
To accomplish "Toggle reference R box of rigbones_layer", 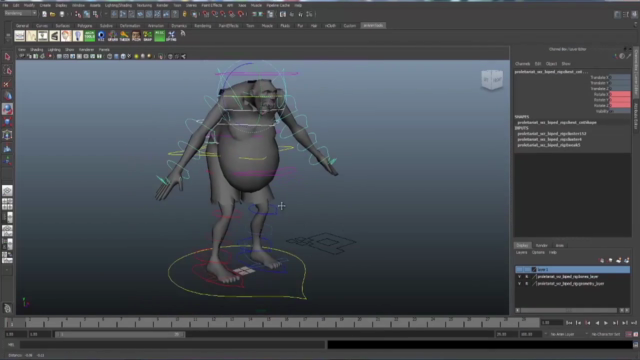I will pyautogui.click(x=527, y=277).
